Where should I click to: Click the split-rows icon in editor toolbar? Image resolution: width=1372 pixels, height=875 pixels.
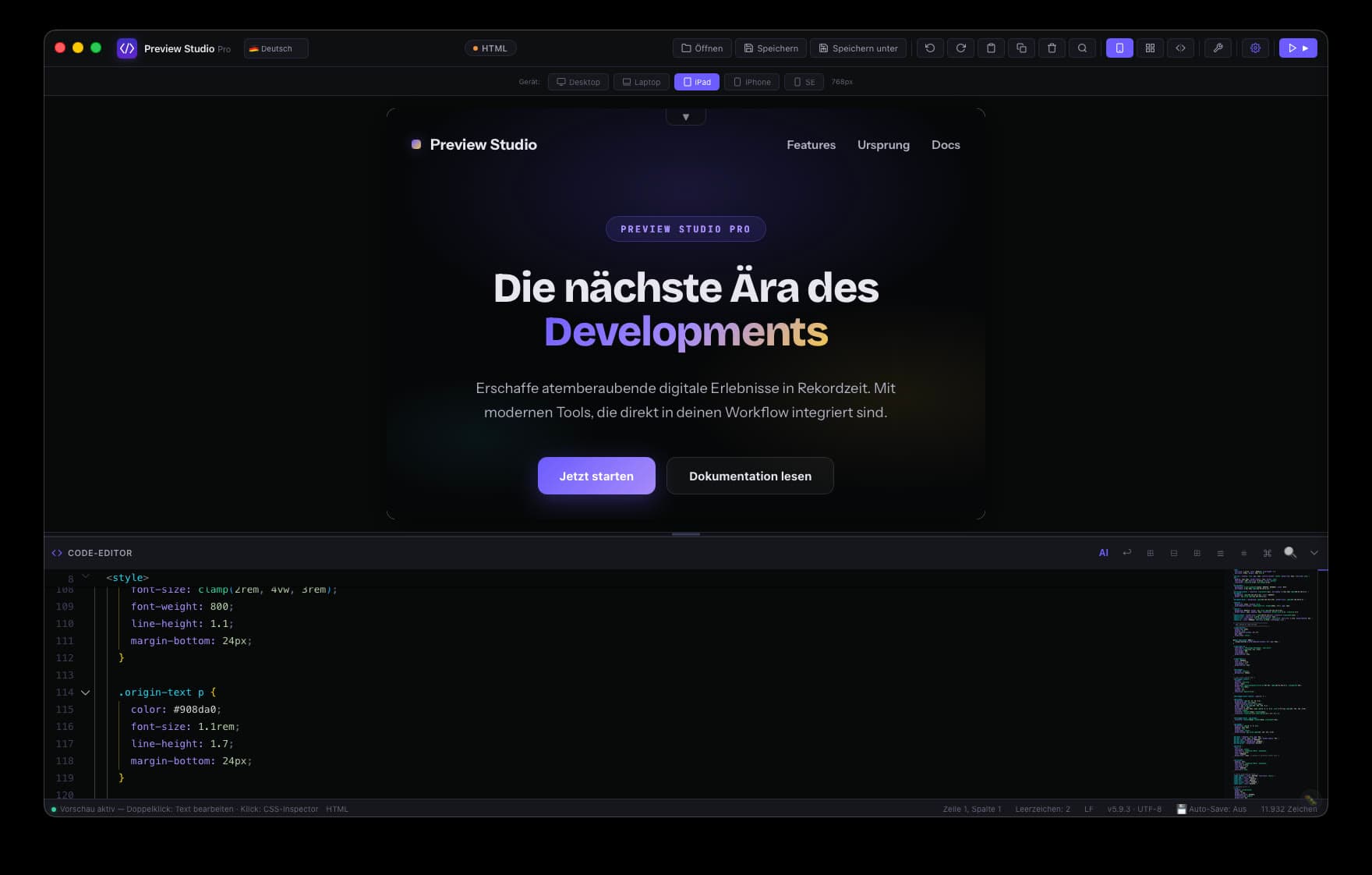[1174, 553]
